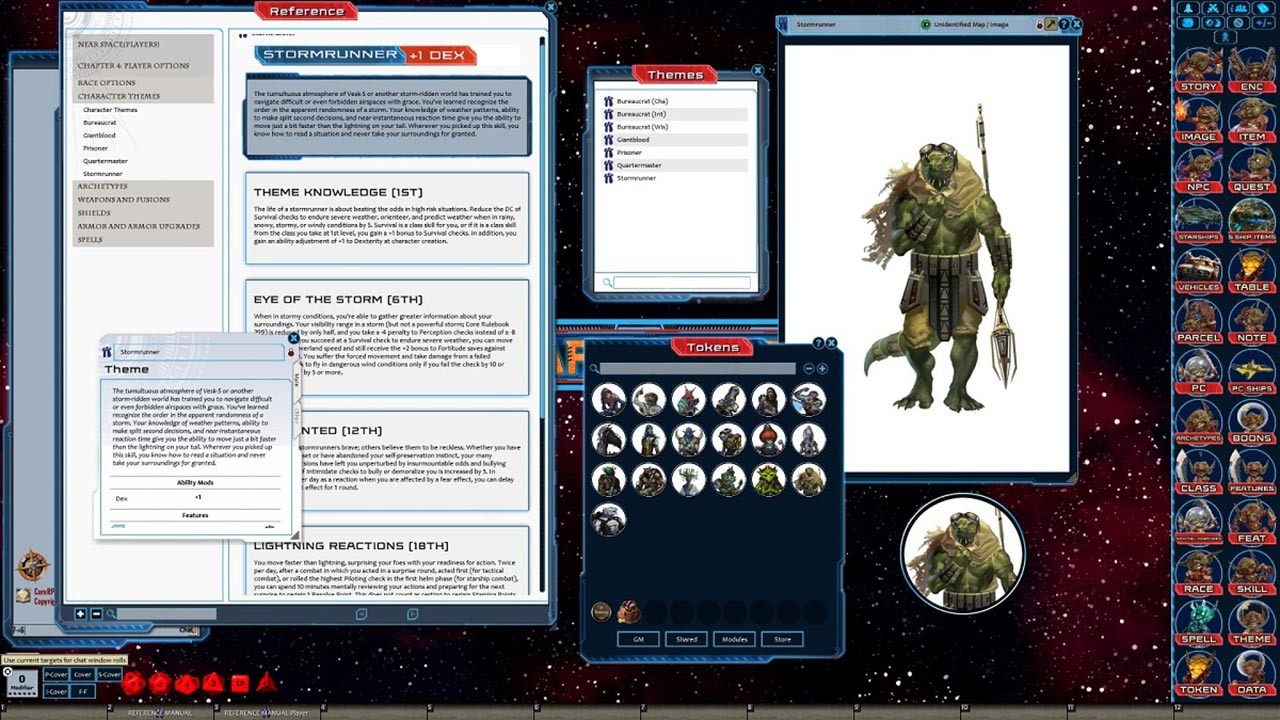Toggle the P-Cover modifier button
This screenshot has width=1280, height=720.
click(55, 674)
